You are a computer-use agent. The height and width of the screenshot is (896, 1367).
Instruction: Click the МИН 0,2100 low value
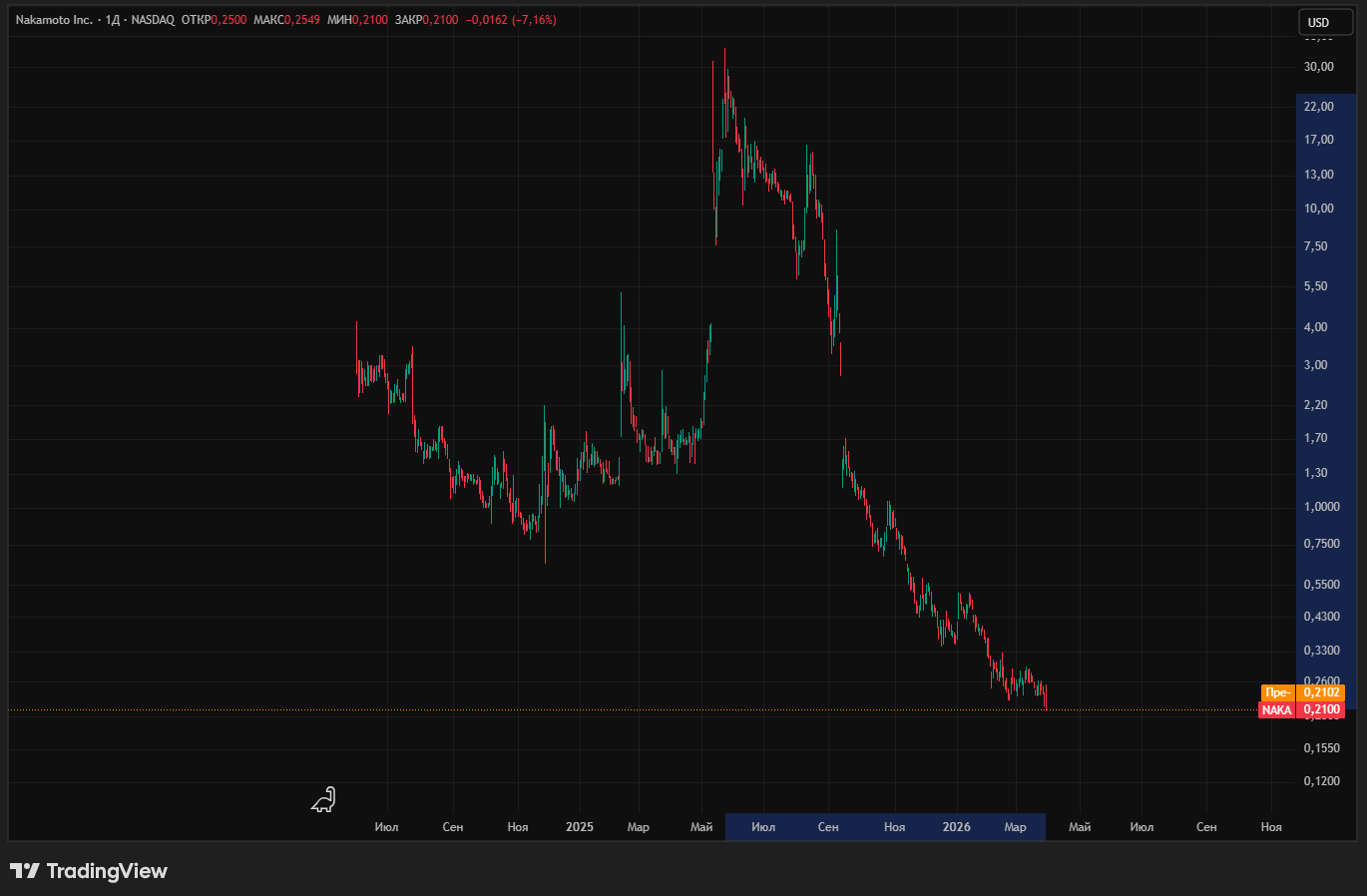[357, 20]
